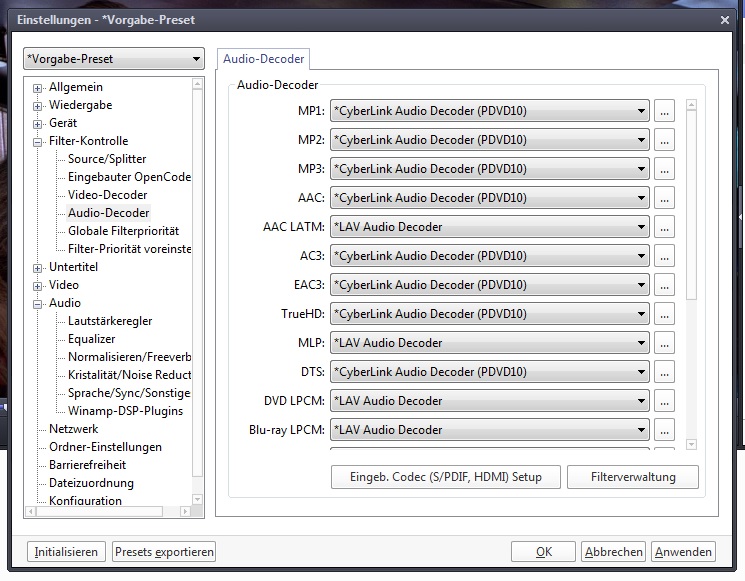Click decoder list scroll-down arrow
This screenshot has height=581, width=745.
pos(691,445)
